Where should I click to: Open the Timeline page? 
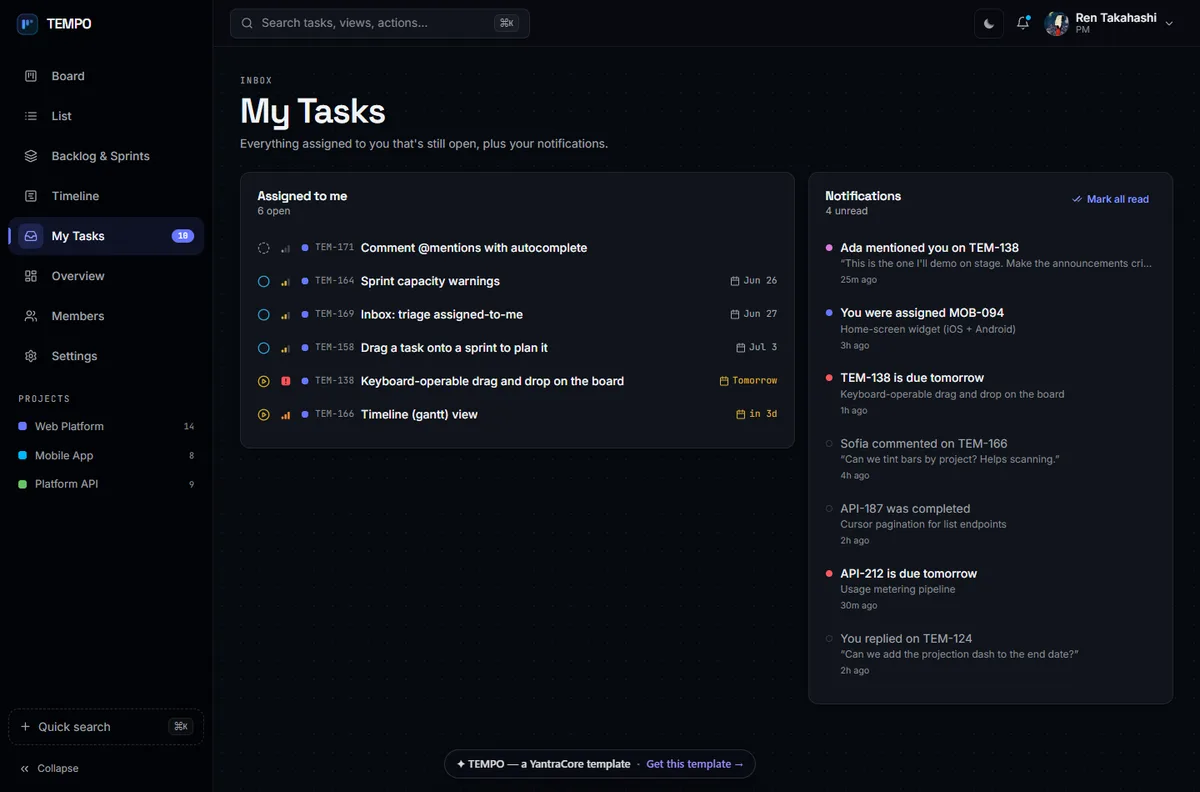106,196
